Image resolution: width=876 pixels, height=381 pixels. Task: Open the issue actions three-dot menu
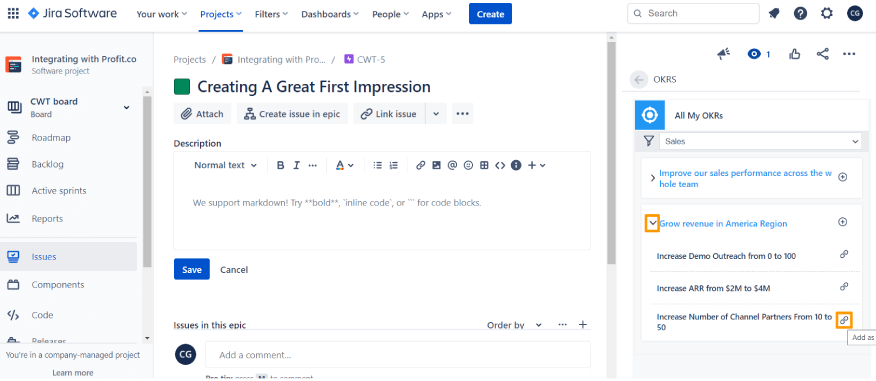click(849, 54)
